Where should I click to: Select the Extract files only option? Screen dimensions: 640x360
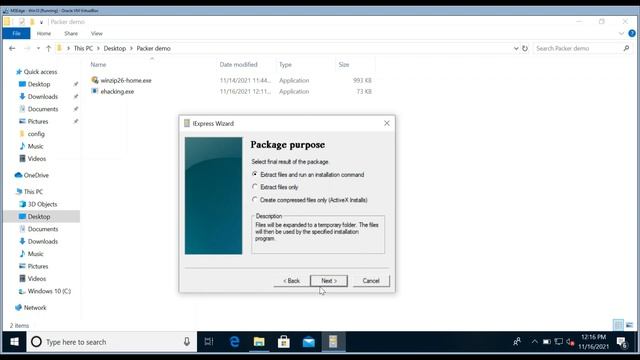point(276,187)
